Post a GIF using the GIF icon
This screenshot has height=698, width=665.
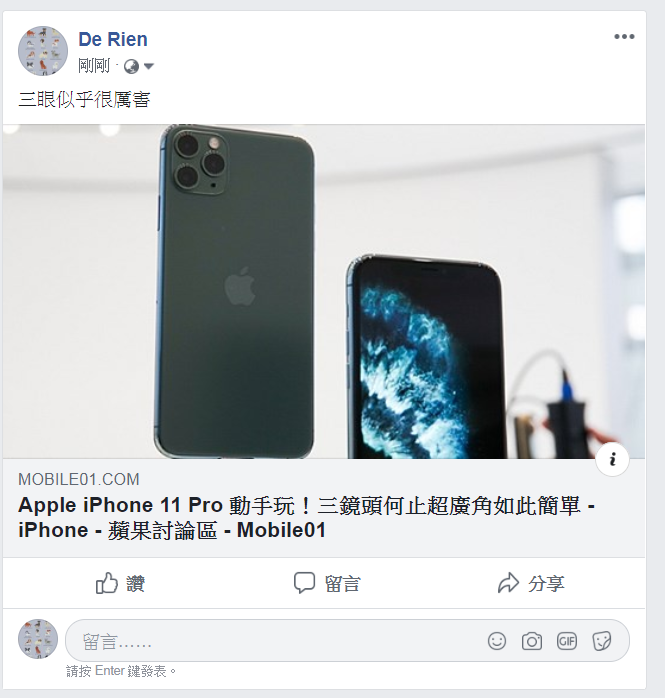567,641
